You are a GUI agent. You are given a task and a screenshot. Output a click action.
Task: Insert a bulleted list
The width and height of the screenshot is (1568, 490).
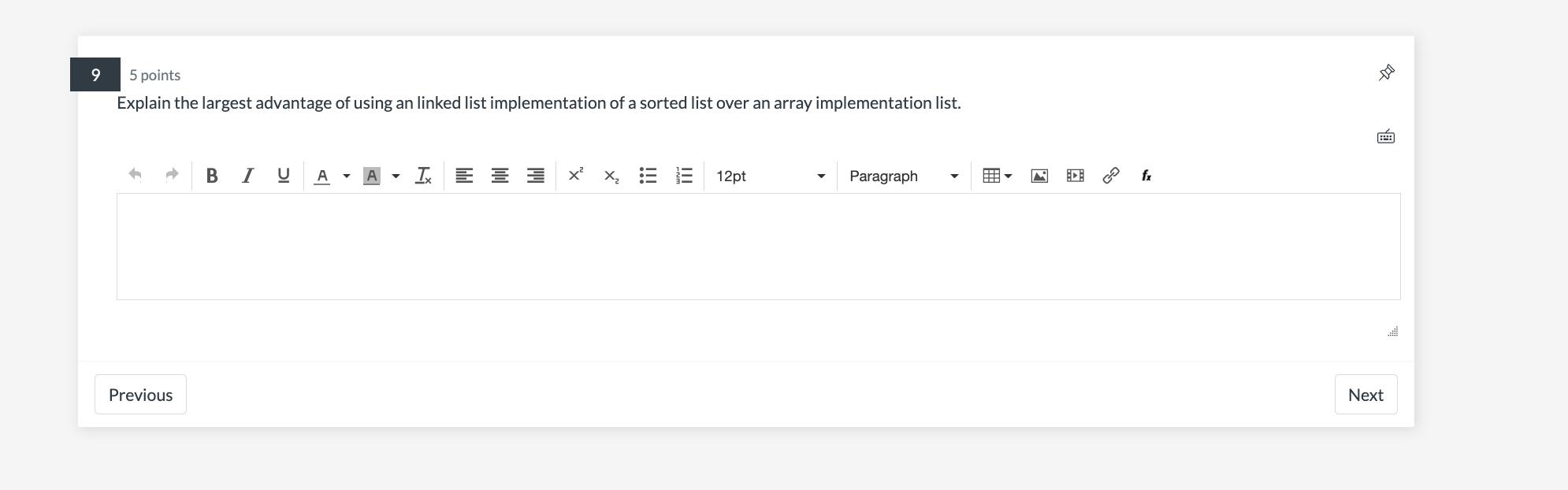tap(648, 176)
